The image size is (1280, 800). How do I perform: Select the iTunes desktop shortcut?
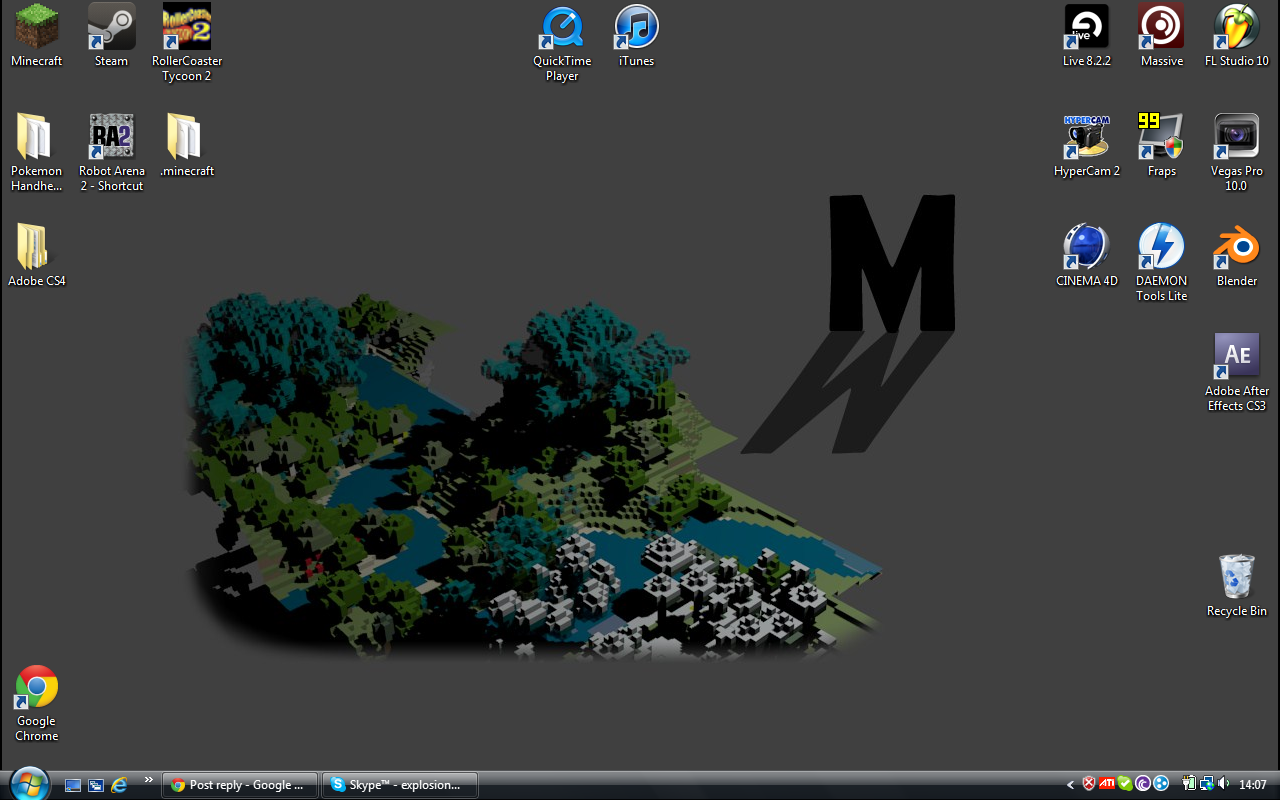(636, 35)
